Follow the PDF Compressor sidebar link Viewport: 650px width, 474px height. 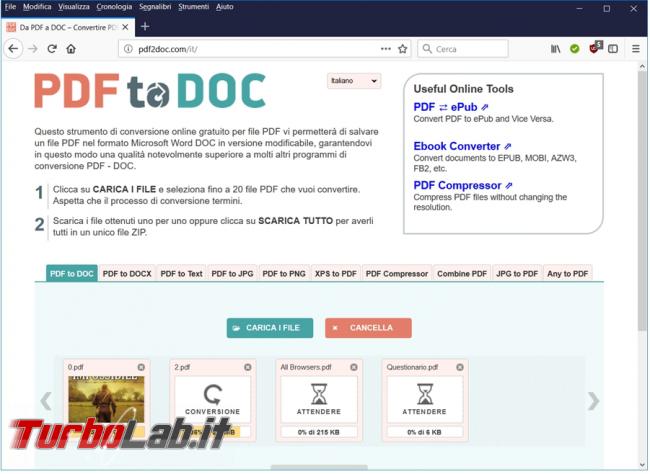(463, 185)
